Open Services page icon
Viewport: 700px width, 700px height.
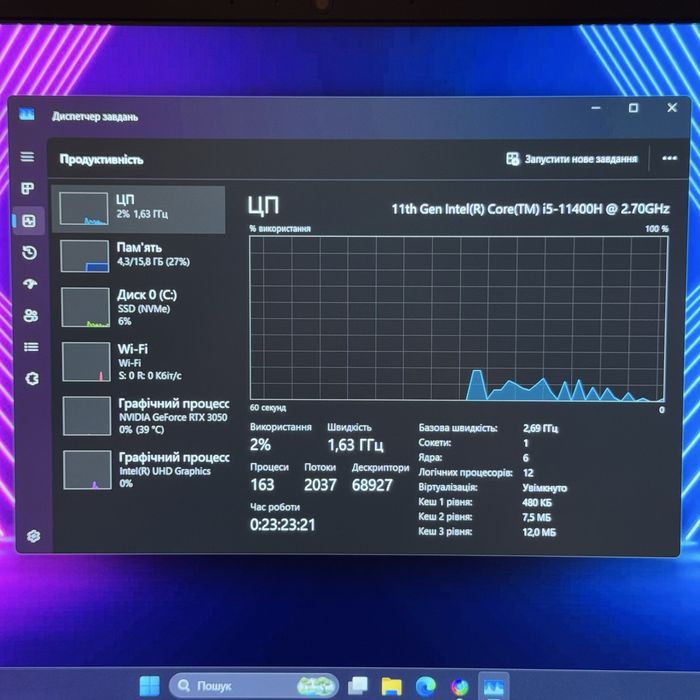pos(32,379)
